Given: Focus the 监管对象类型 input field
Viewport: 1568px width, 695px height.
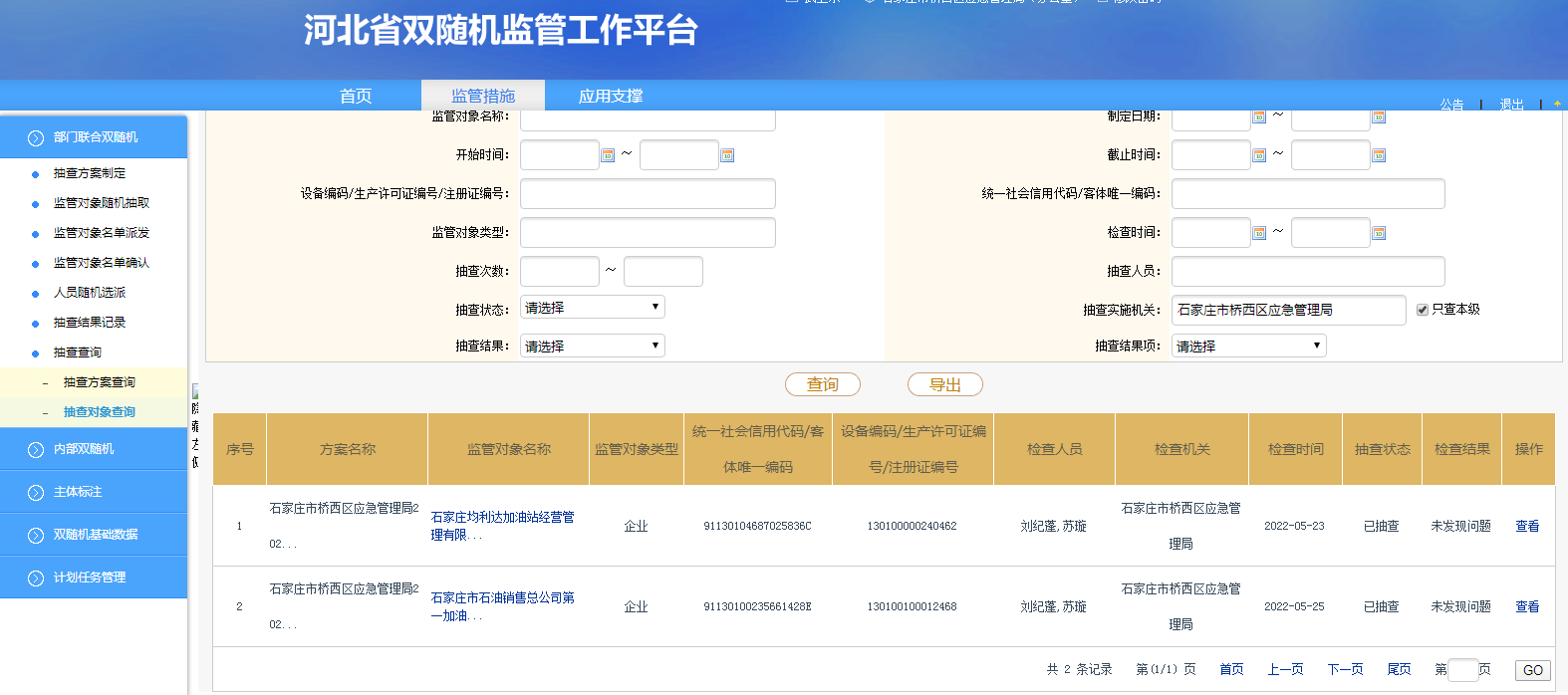Looking at the screenshot, I should point(648,232).
